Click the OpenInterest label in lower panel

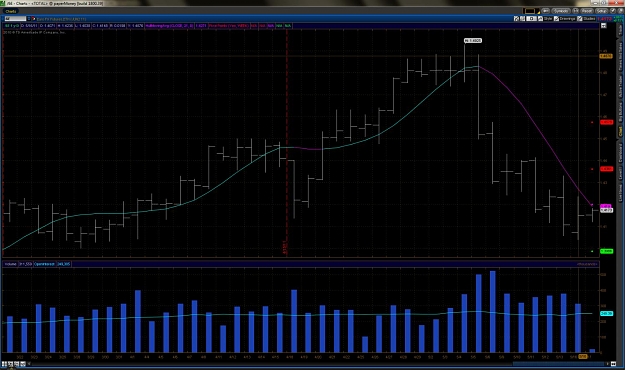44,264
